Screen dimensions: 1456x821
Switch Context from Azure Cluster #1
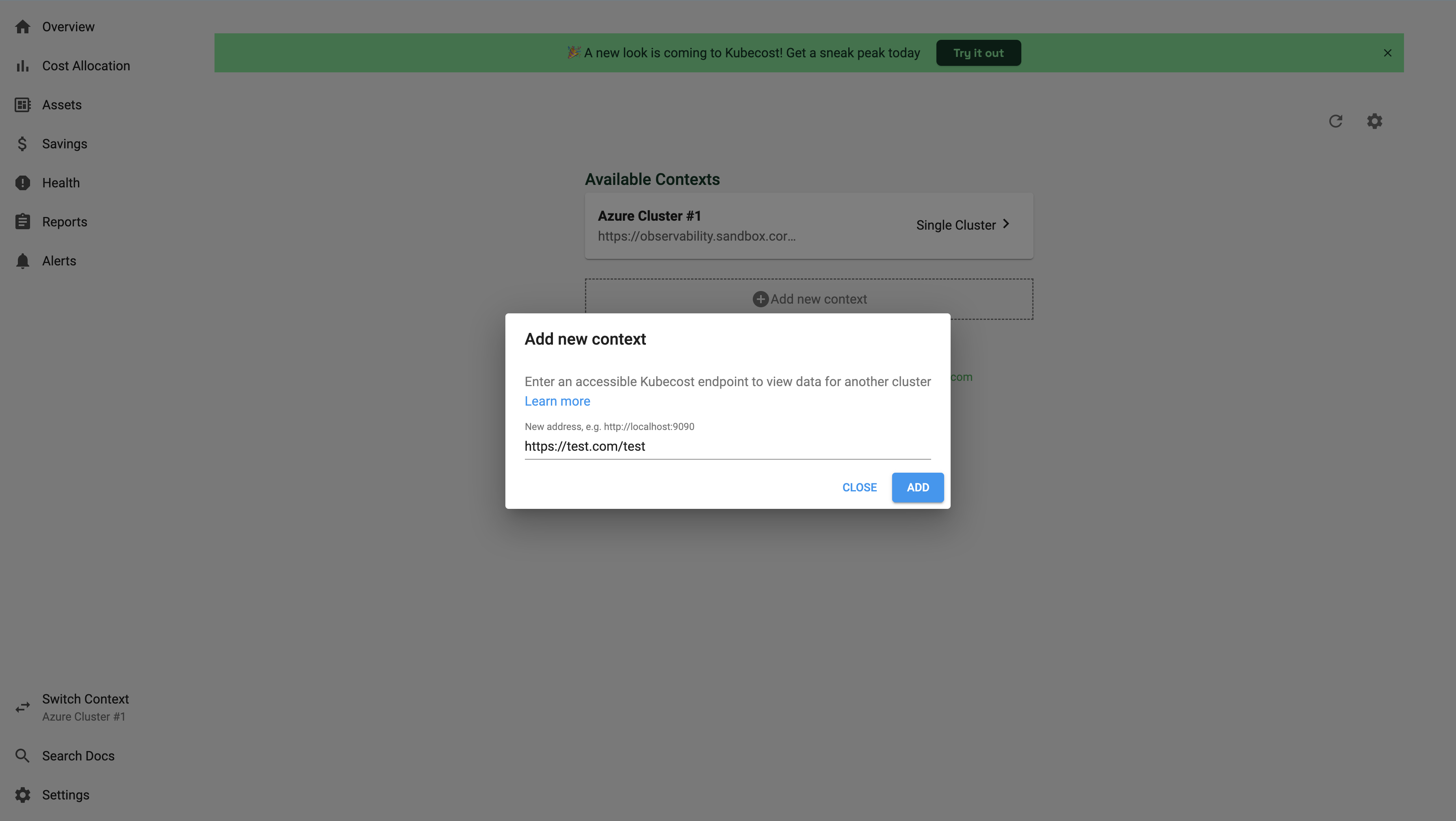(85, 707)
